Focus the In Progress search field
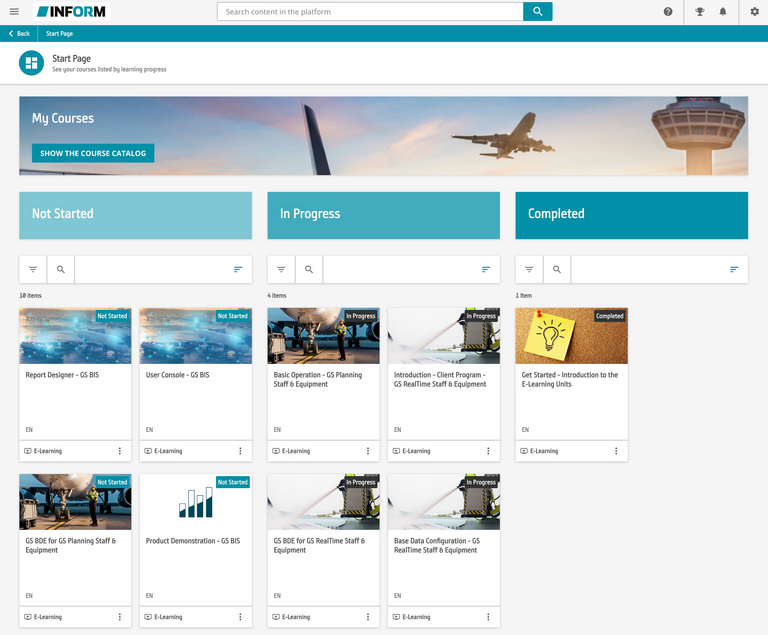The width and height of the screenshot is (768, 635). coord(400,269)
